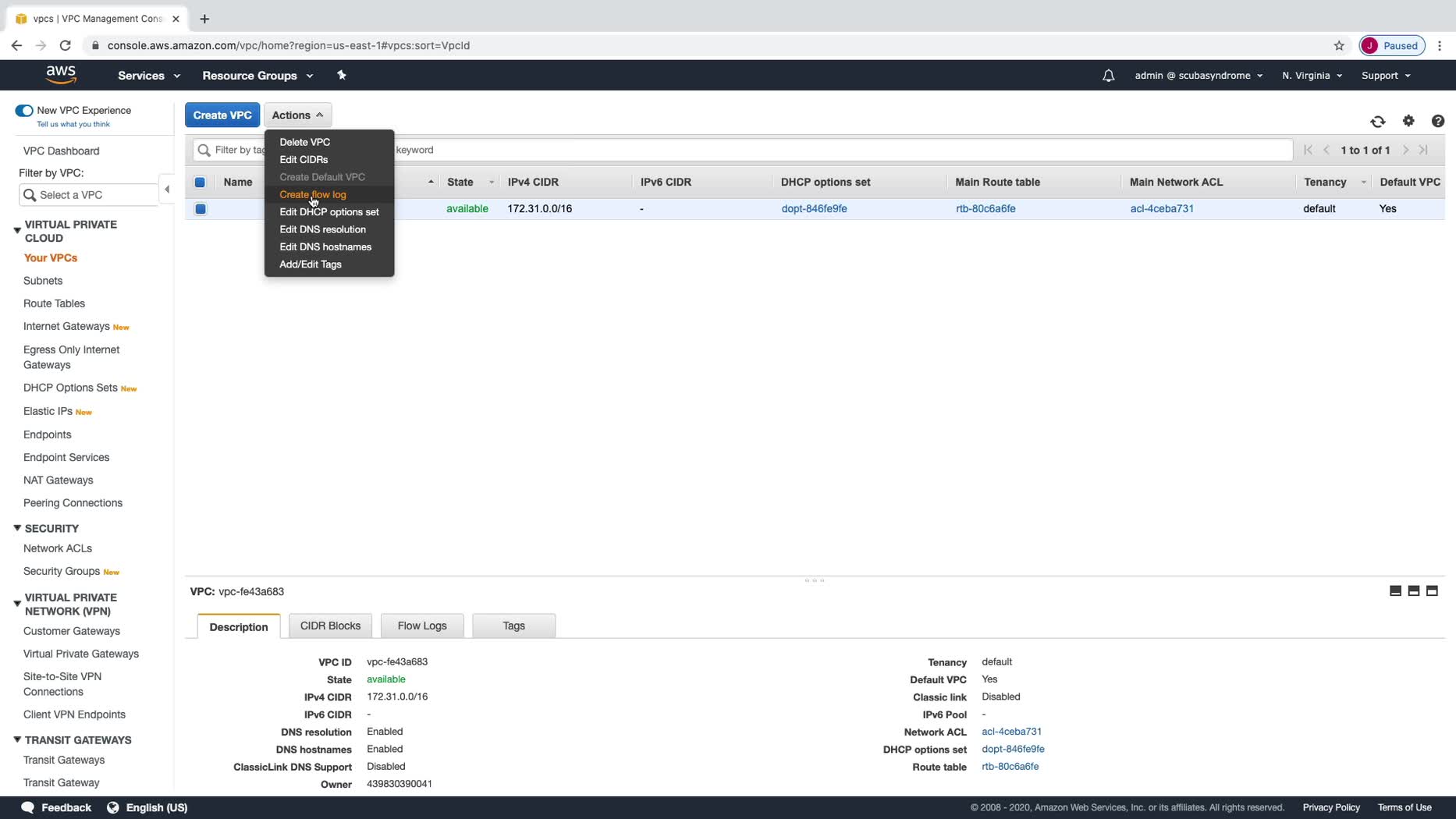Open the Privacy Policy footer link
Image resolution: width=1456 pixels, height=819 pixels.
[x=1331, y=807]
